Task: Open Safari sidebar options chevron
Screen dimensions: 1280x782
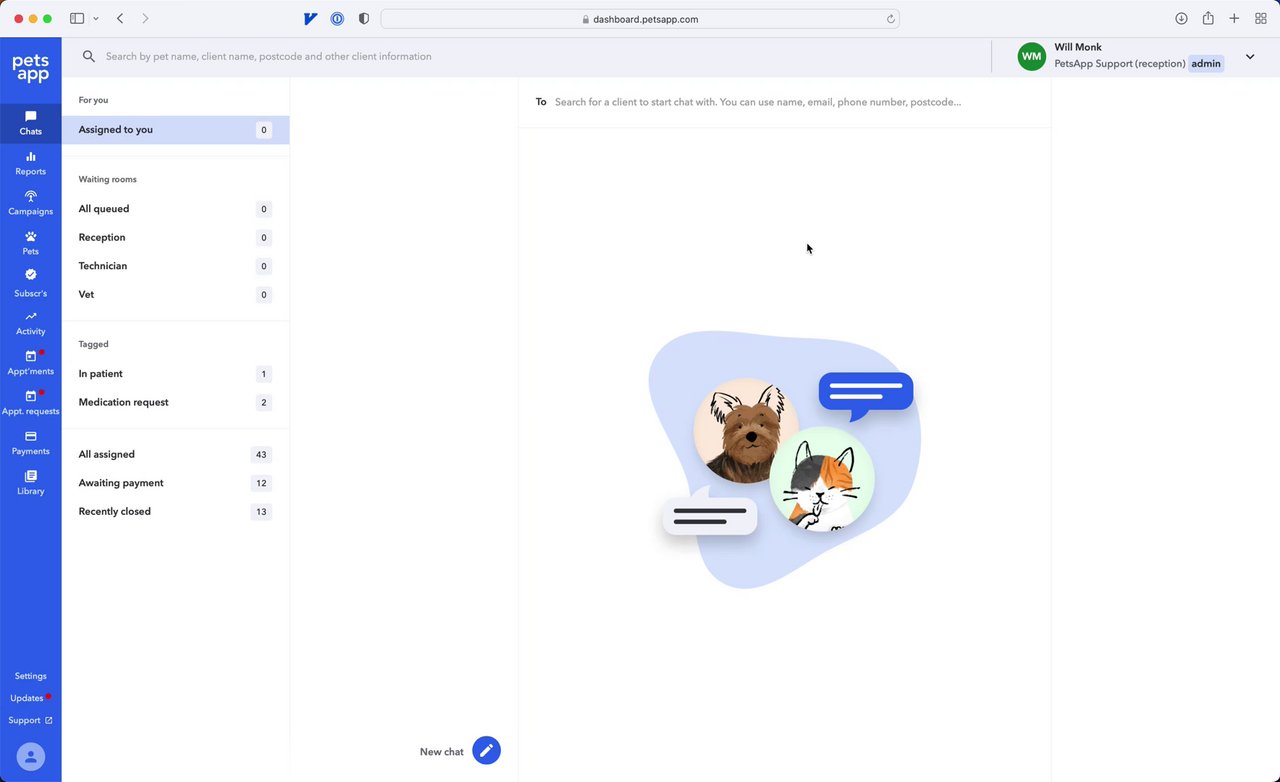Action: tap(96, 19)
